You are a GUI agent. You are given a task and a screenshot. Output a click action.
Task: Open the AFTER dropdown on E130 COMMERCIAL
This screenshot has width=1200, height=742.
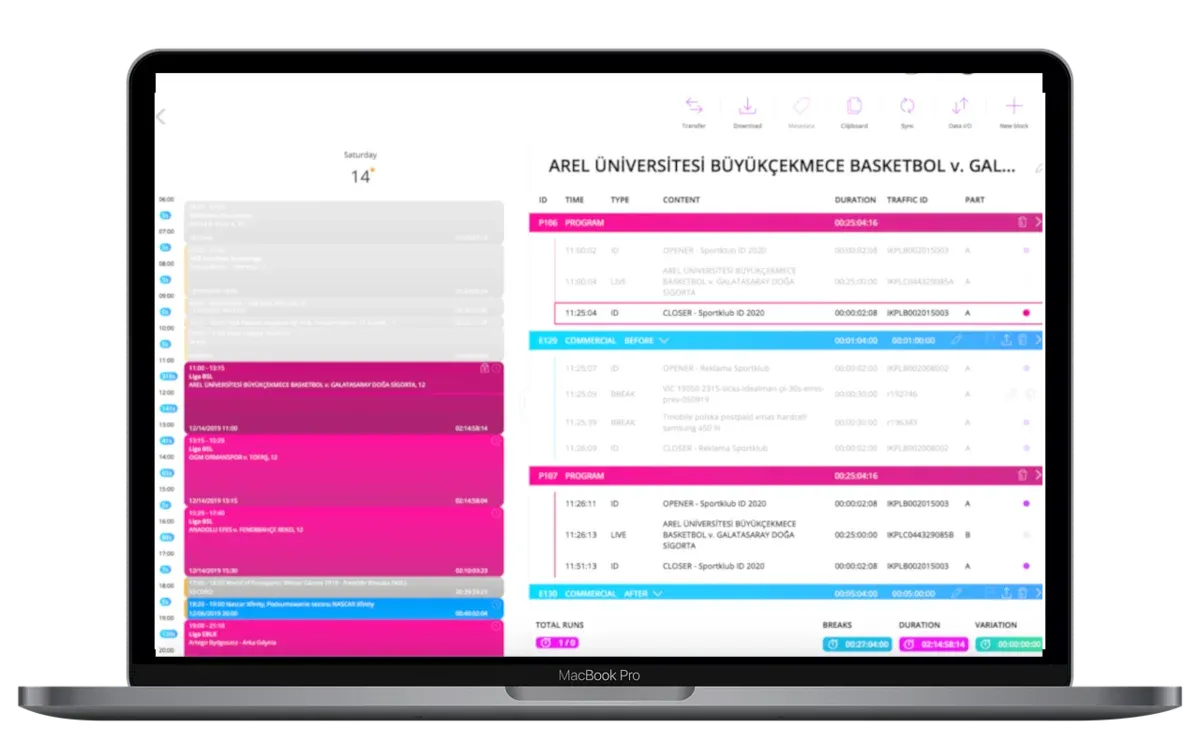tap(660, 592)
